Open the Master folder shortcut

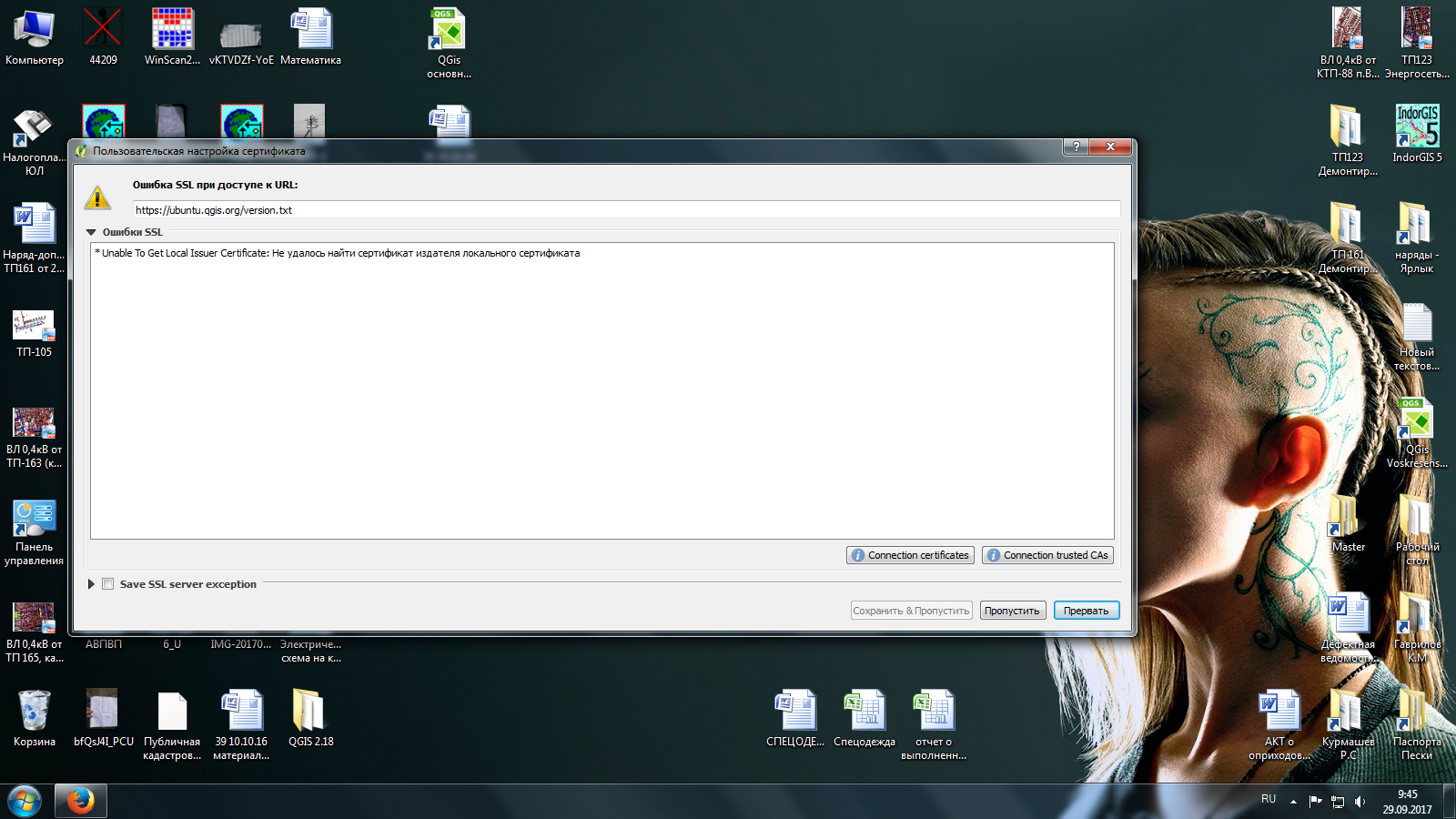[1348, 523]
